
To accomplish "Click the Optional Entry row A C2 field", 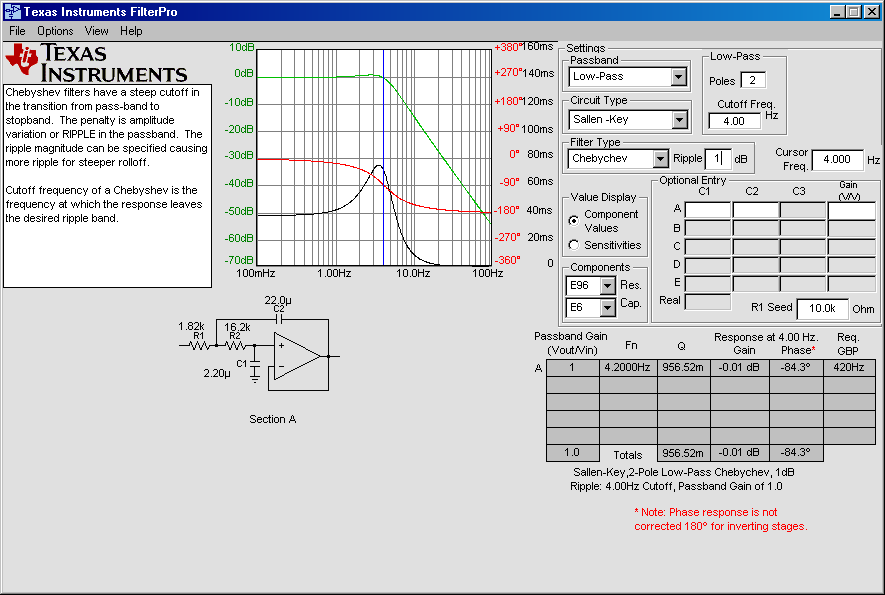I will point(756,210).
